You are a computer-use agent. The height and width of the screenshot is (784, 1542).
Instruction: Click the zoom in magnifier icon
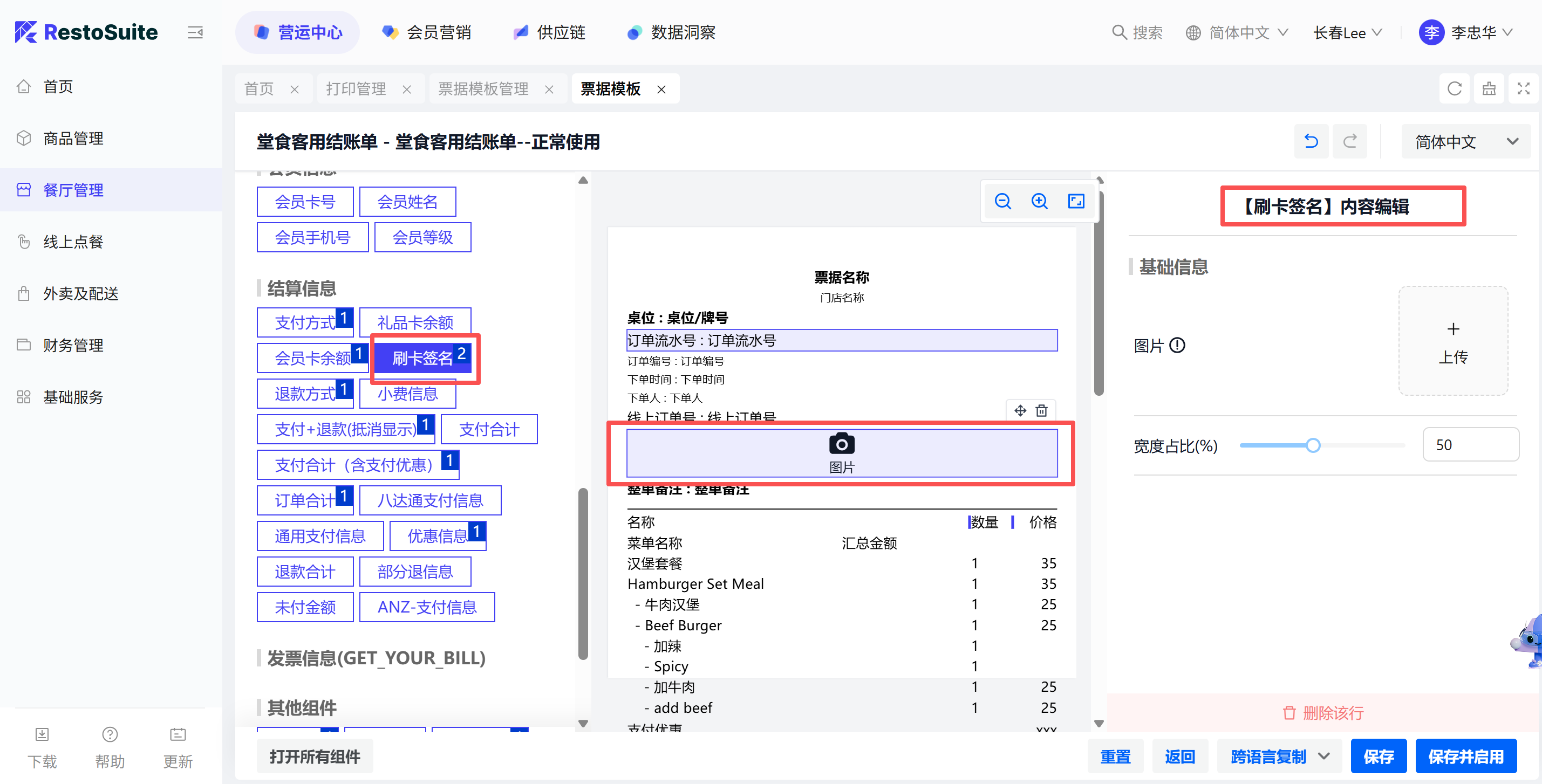point(1039,202)
